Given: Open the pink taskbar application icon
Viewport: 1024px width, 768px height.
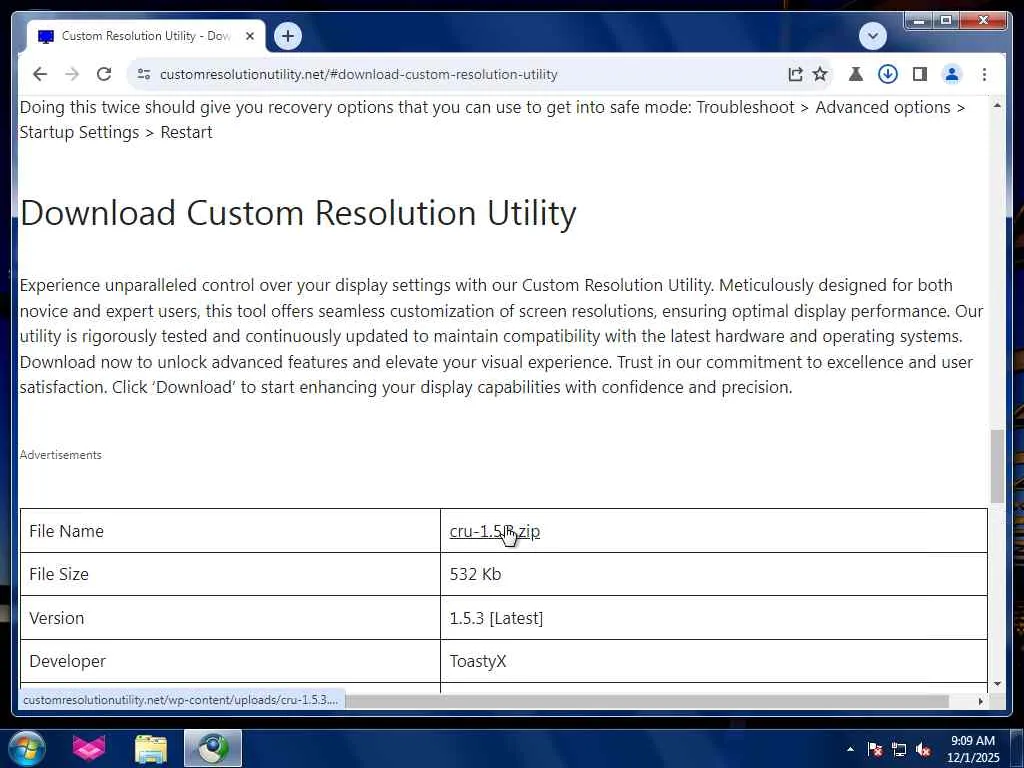Looking at the screenshot, I should [x=88, y=748].
